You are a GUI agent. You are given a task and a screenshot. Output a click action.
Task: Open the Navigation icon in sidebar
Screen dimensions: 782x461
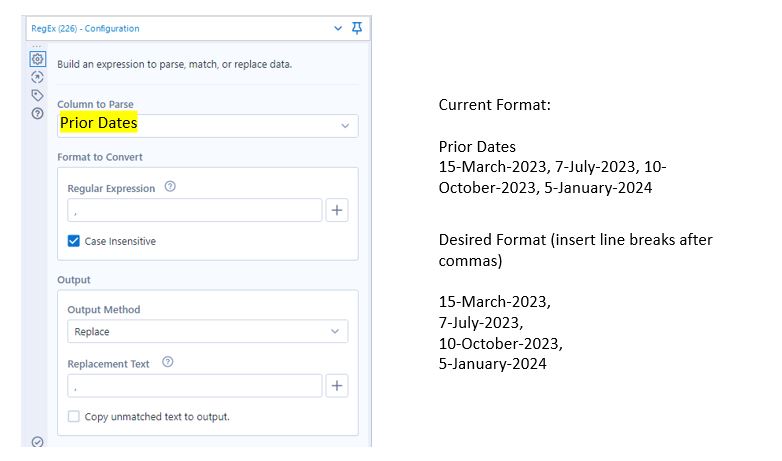(x=38, y=77)
